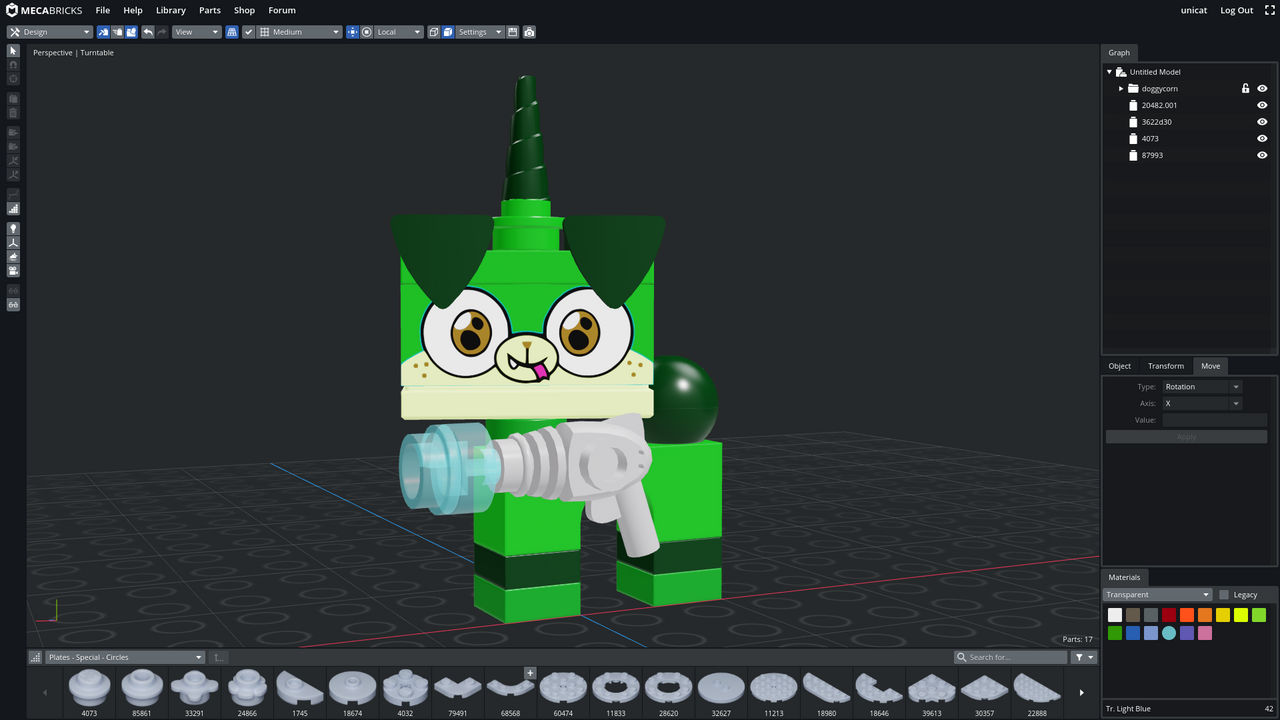Open the Local orientation dropdown
Viewport: 1280px width, 720px height.
(399, 32)
